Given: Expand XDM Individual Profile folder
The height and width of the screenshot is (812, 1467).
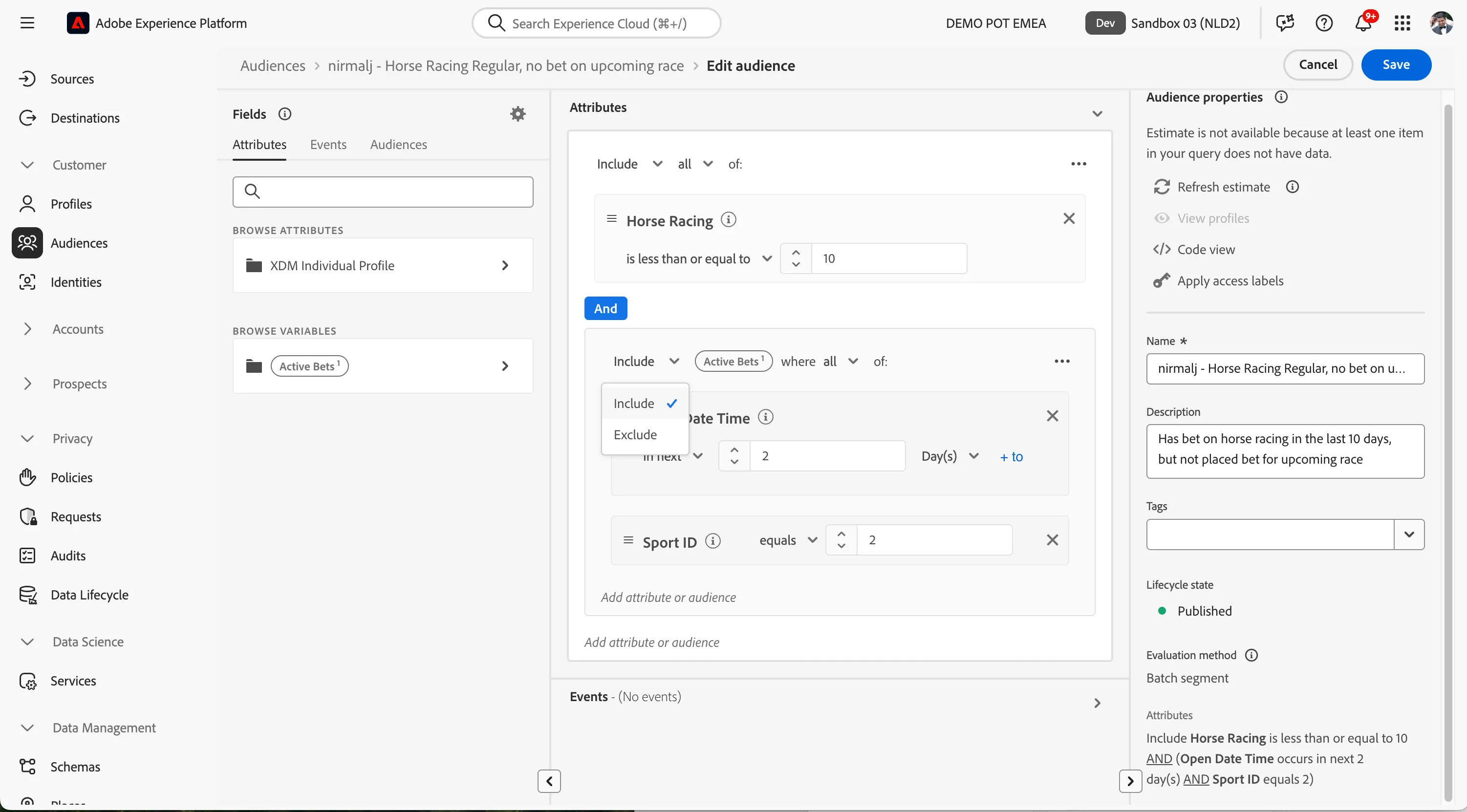Looking at the screenshot, I should [383, 265].
